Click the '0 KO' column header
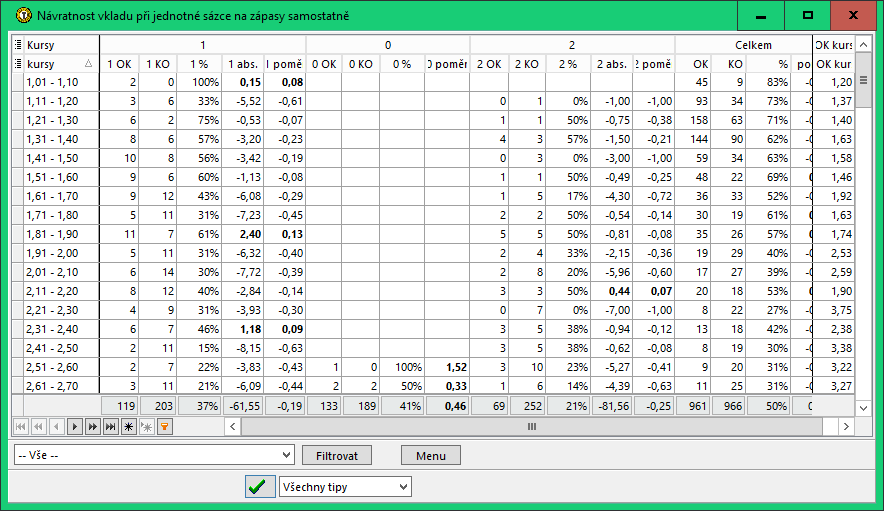884x511 pixels. [360, 64]
